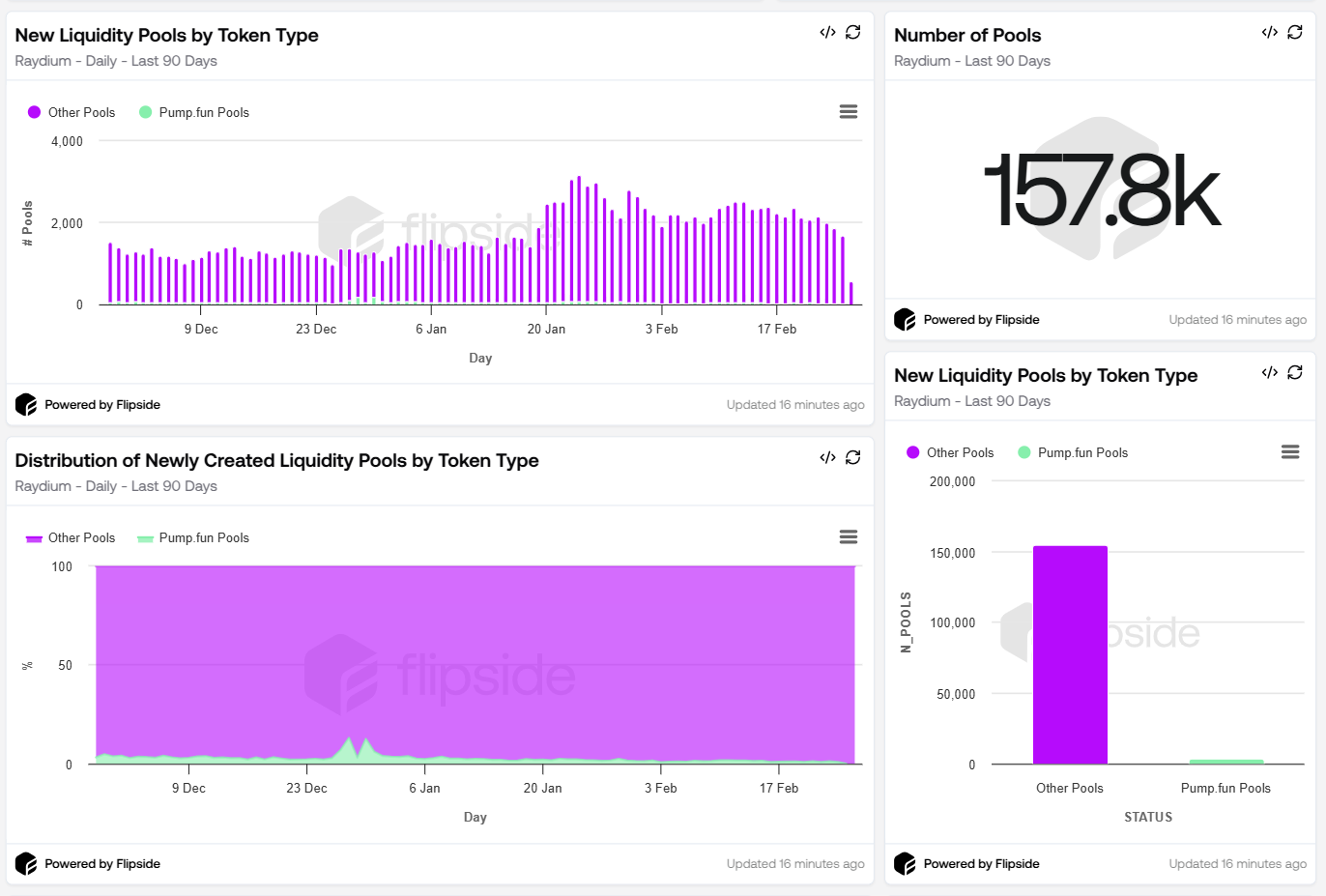Open embed code for Number of Pools card
This screenshot has height=896, width=1326.
[x=1270, y=32]
